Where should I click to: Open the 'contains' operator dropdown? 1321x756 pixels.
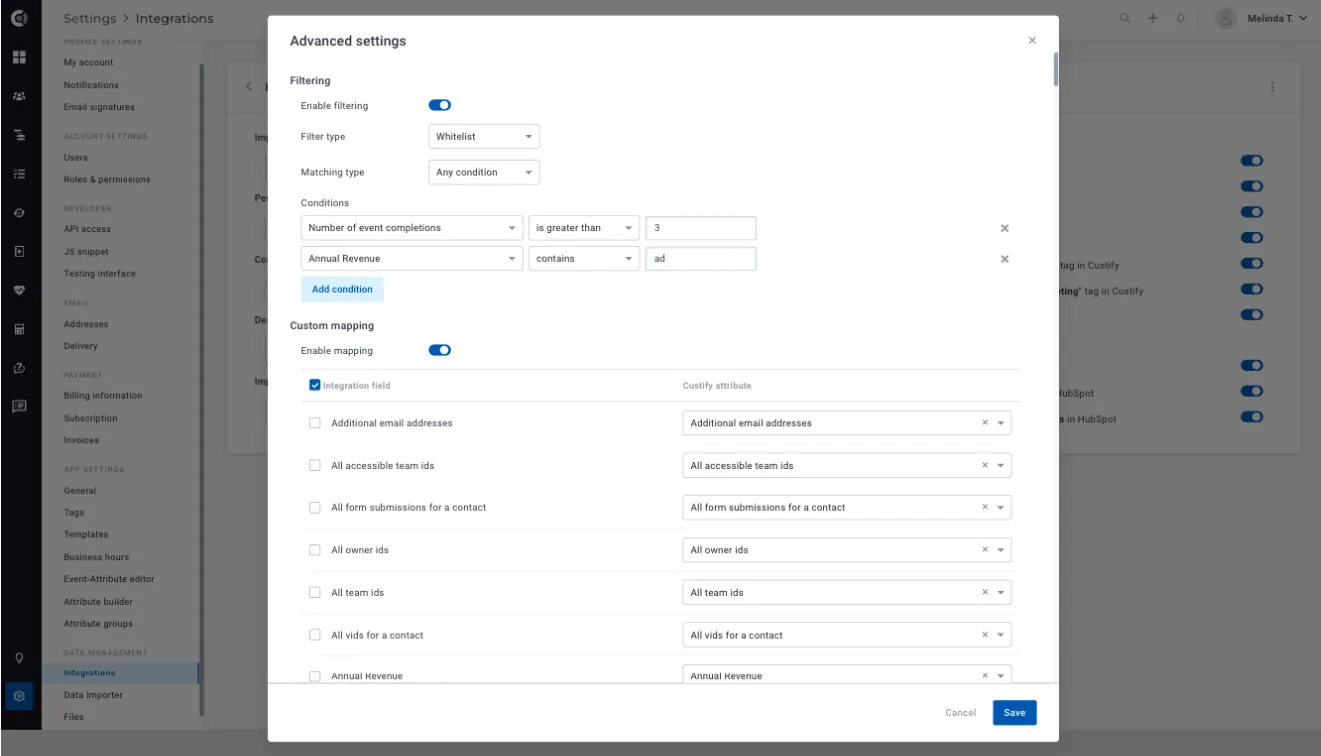pyautogui.click(x=584, y=259)
